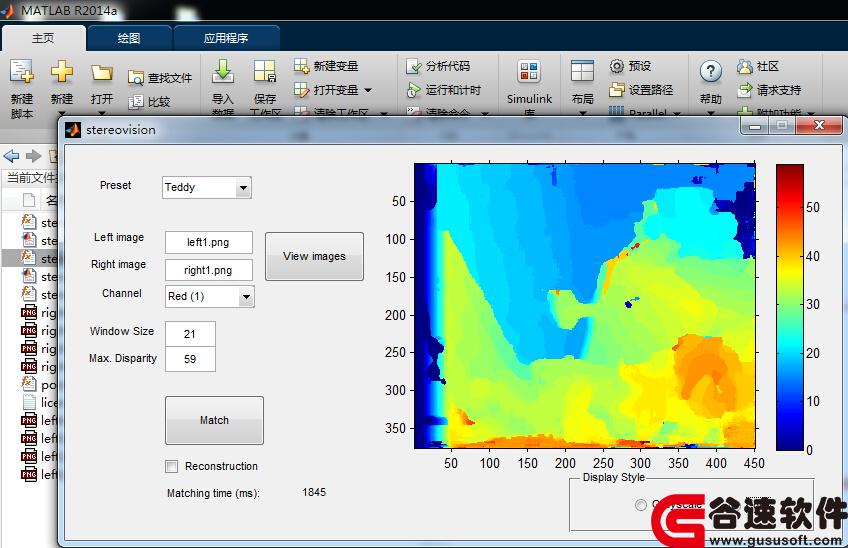The width and height of the screenshot is (848, 548).
Task: Click the View images button
Action: coord(314,256)
